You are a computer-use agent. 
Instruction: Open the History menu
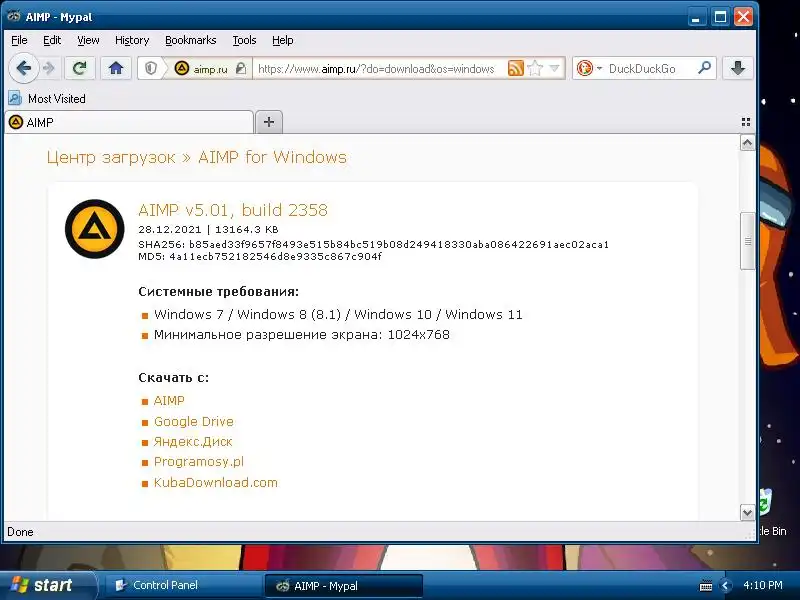click(x=132, y=40)
